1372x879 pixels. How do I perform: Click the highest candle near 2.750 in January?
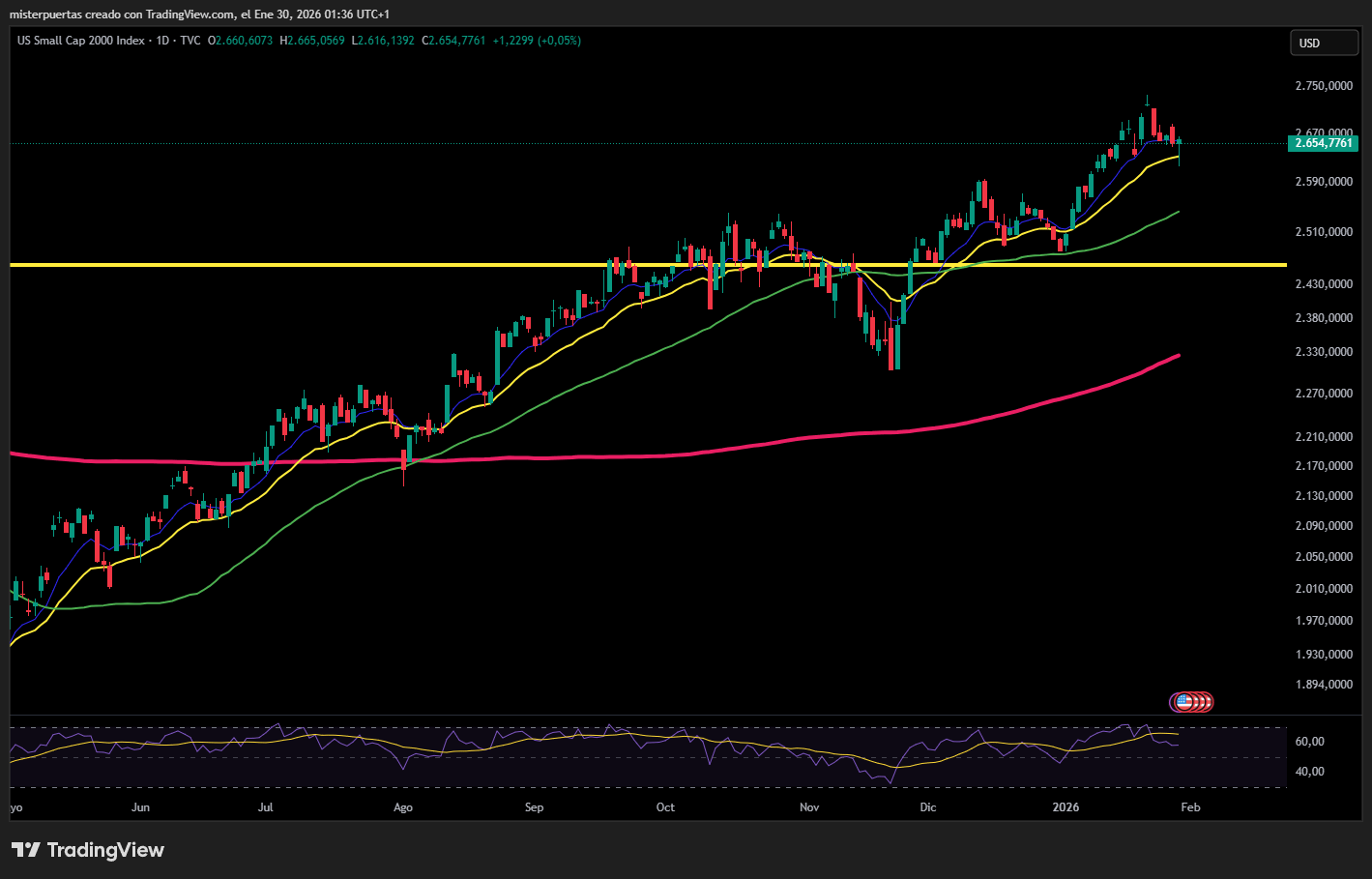1147,102
